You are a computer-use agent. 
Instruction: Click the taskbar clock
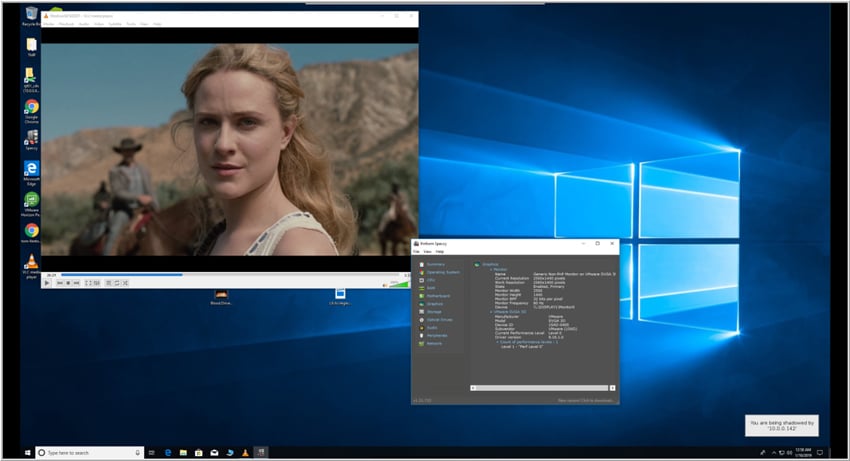click(x=803, y=452)
